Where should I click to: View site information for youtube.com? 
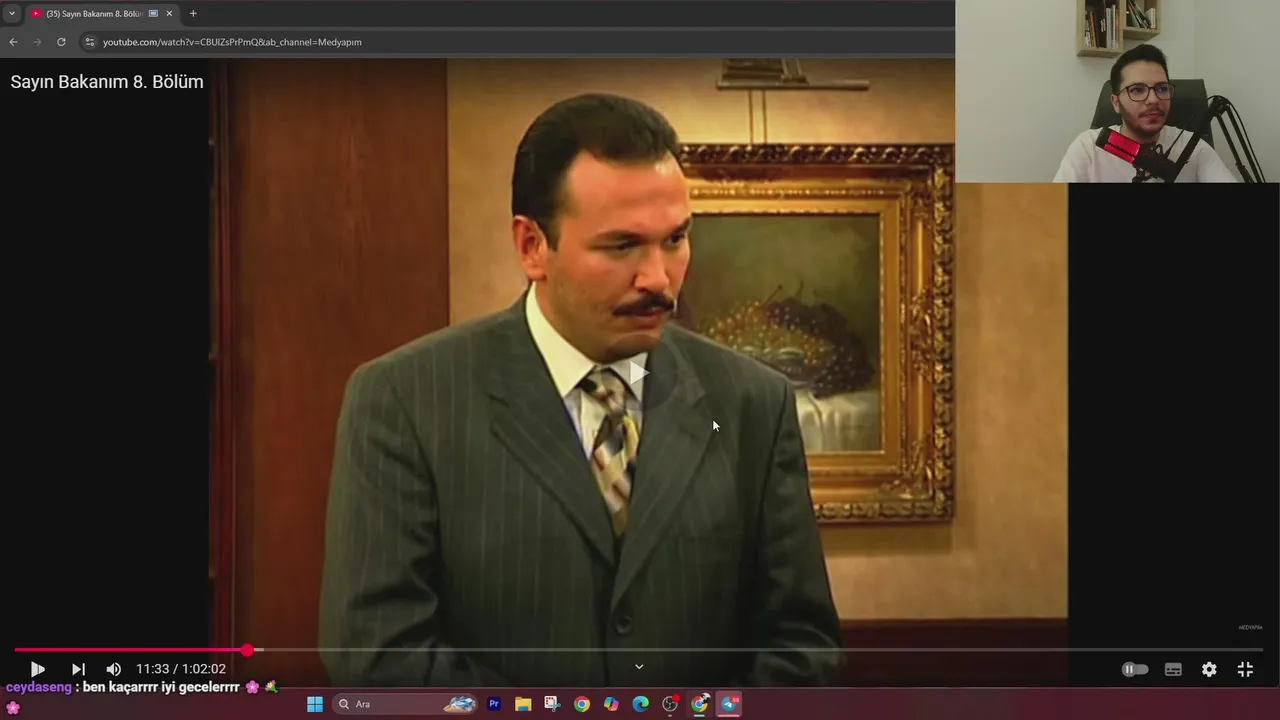(89, 42)
